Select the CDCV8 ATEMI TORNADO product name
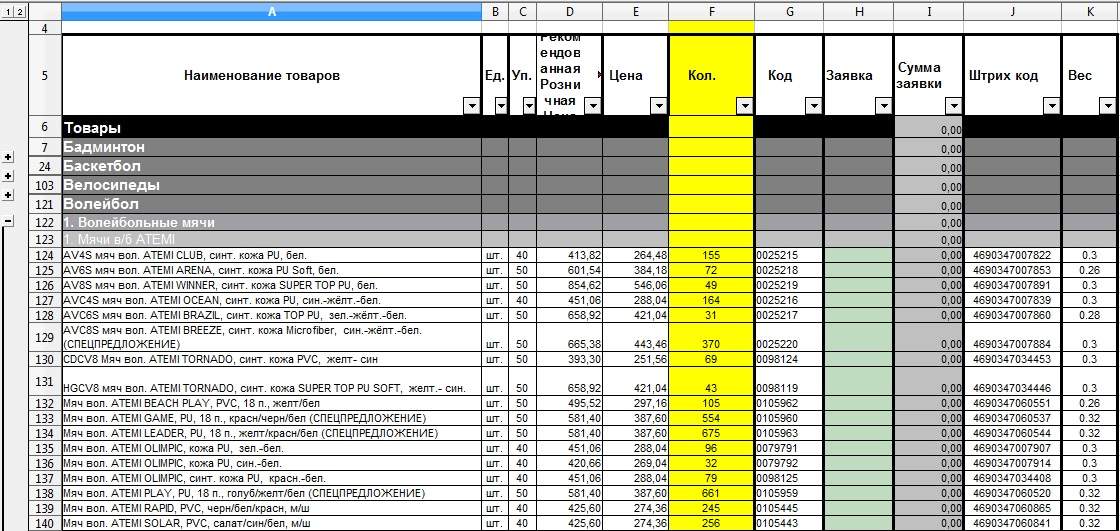This screenshot has height=531, width=1120. (271, 359)
